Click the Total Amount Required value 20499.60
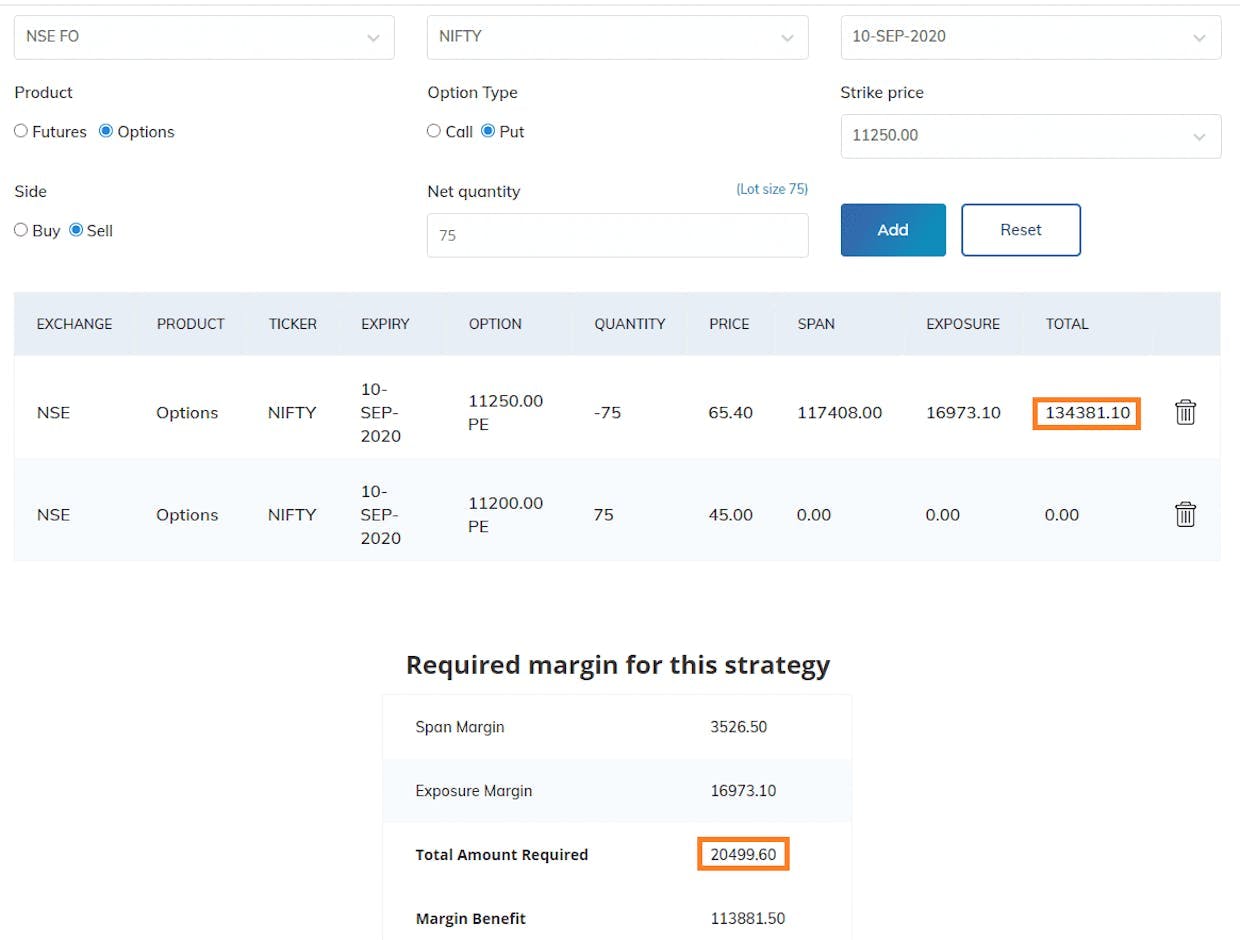1240x940 pixels. point(743,854)
